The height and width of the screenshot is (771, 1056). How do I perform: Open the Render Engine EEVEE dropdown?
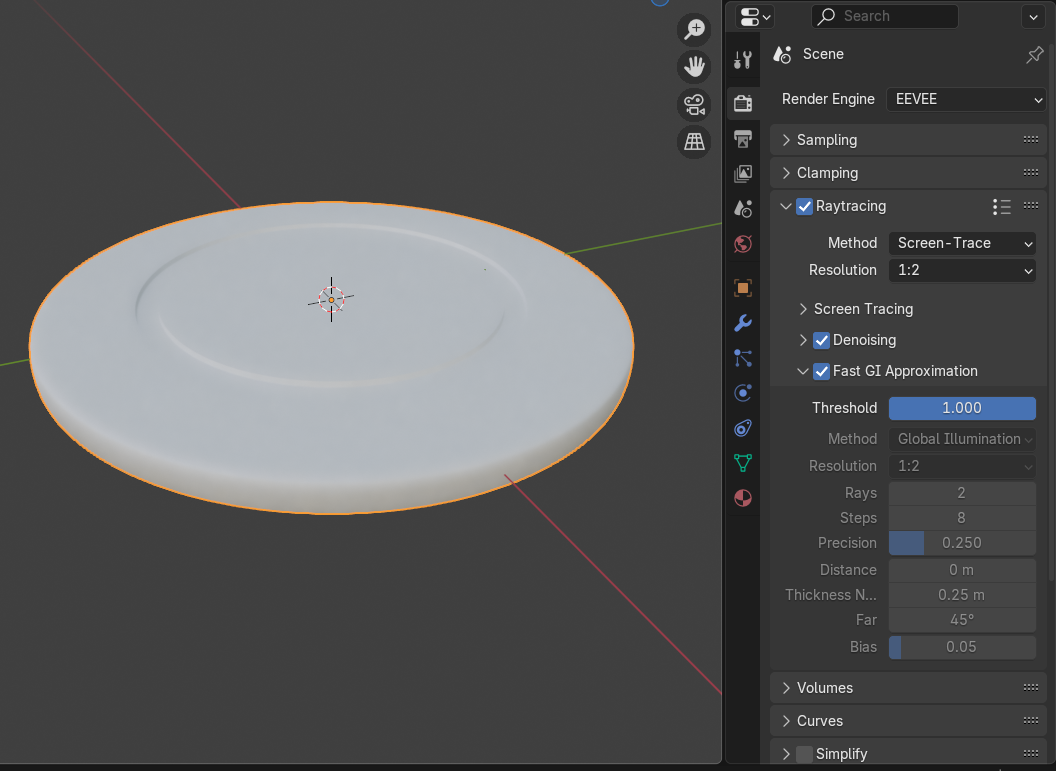coord(966,99)
